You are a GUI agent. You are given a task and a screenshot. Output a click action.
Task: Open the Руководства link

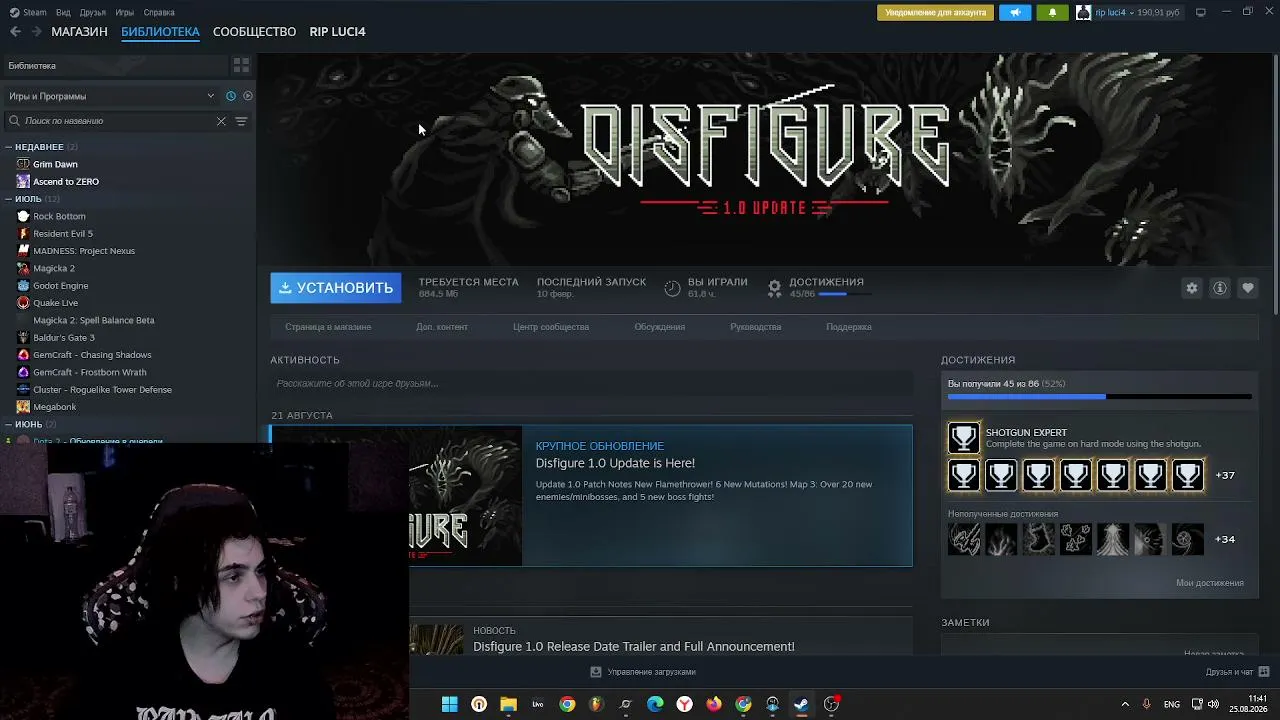[756, 327]
